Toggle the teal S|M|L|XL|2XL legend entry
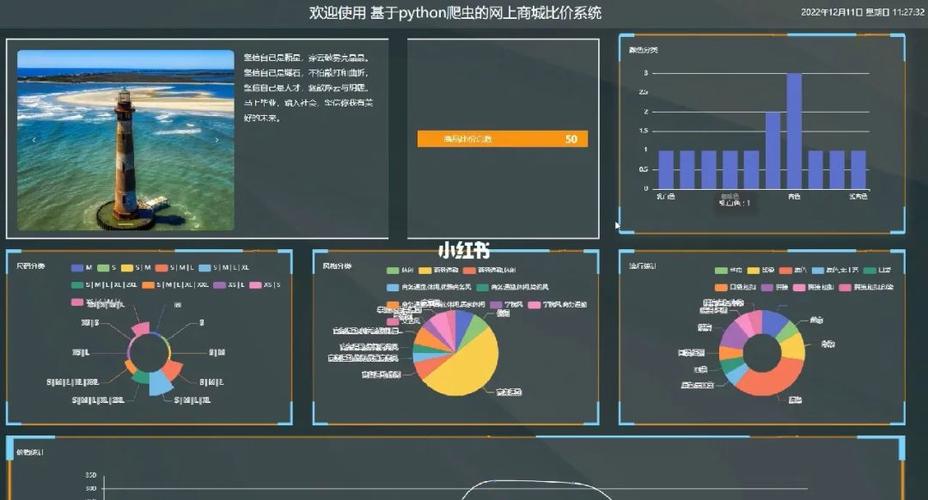 104,285
